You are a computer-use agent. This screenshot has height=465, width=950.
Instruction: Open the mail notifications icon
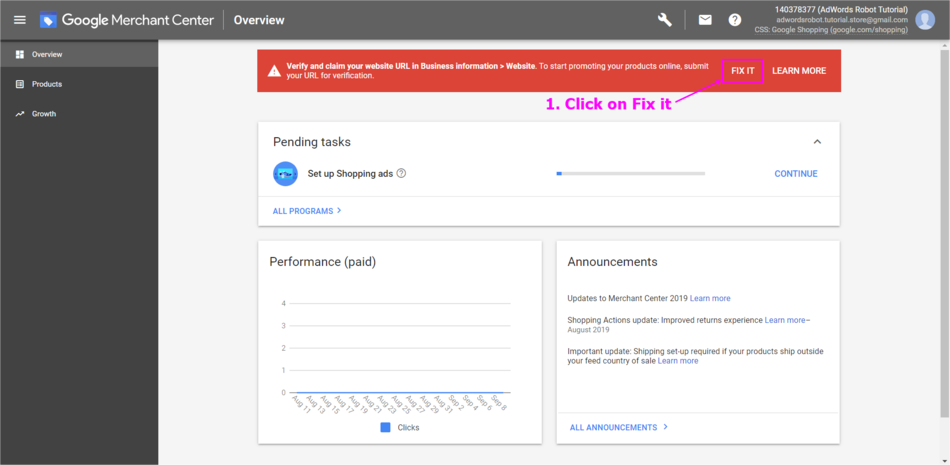(705, 20)
